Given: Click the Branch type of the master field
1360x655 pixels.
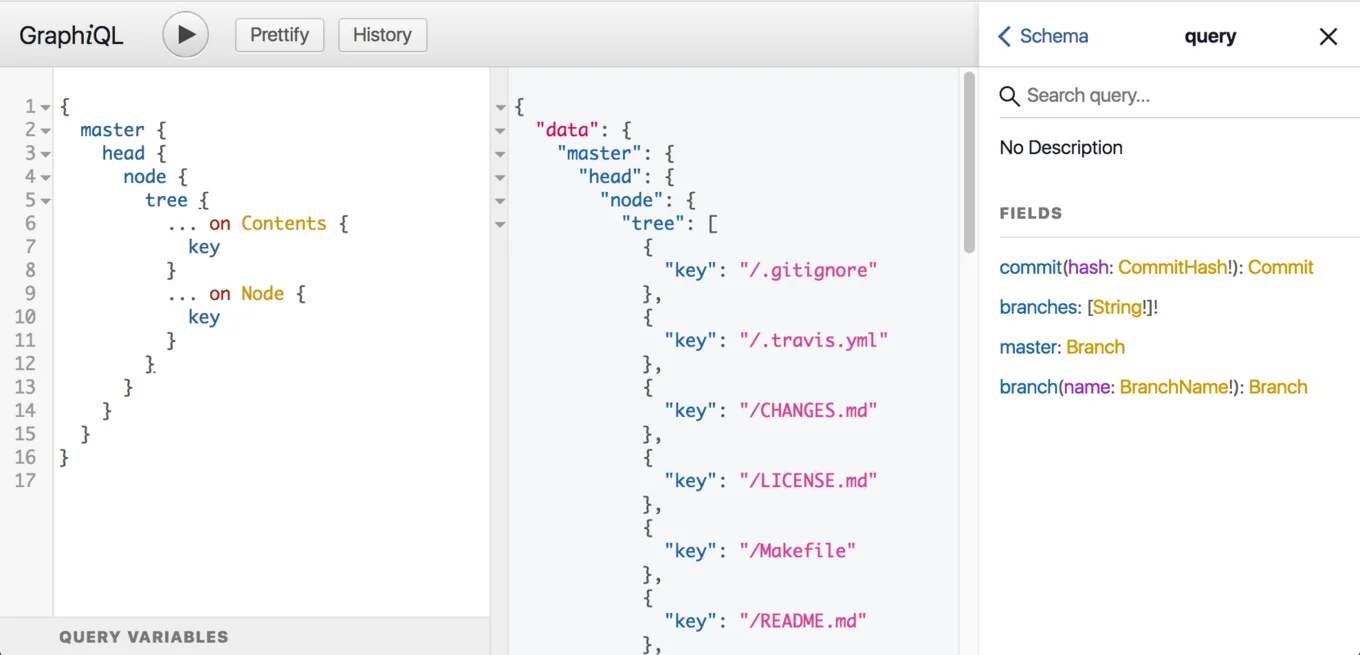Looking at the screenshot, I should click(x=1096, y=347).
